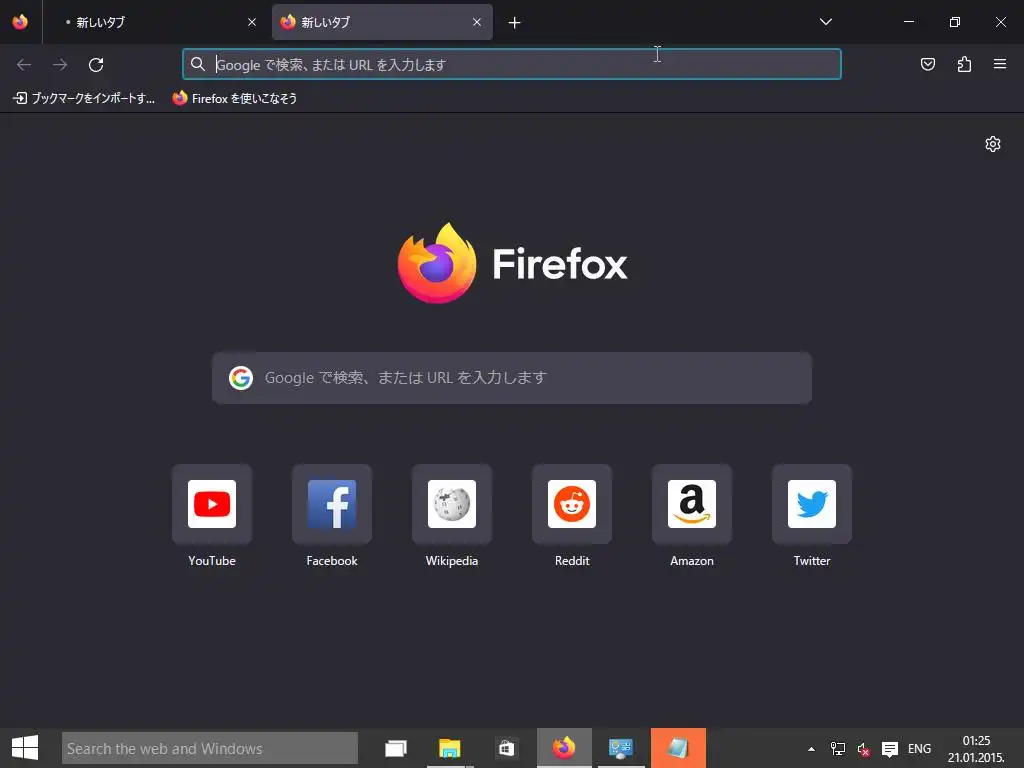The height and width of the screenshot is (768, 1024).
Task: Open the new tab personalize gear
Action: click(x=993, y=144)
